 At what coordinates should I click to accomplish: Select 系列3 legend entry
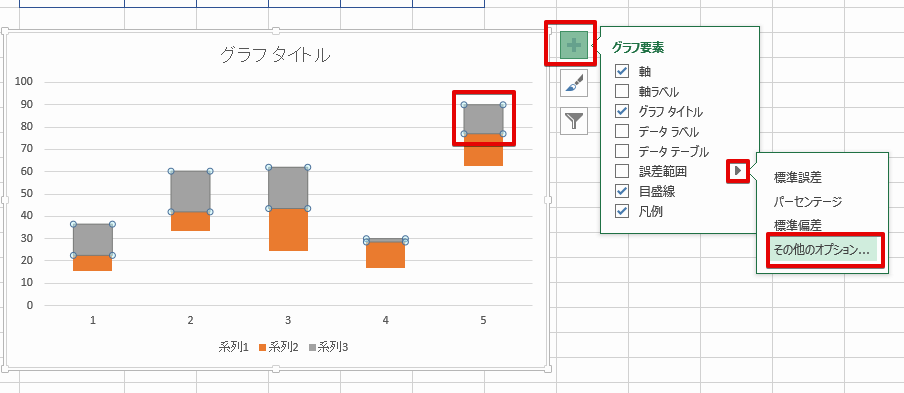click(329, 347)
